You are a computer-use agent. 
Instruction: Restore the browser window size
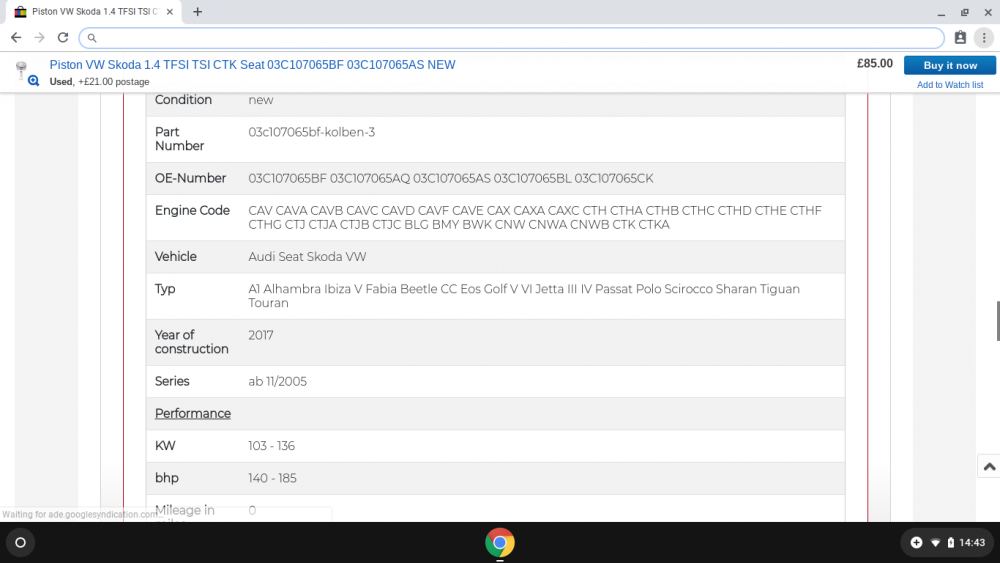coord(964,12)
